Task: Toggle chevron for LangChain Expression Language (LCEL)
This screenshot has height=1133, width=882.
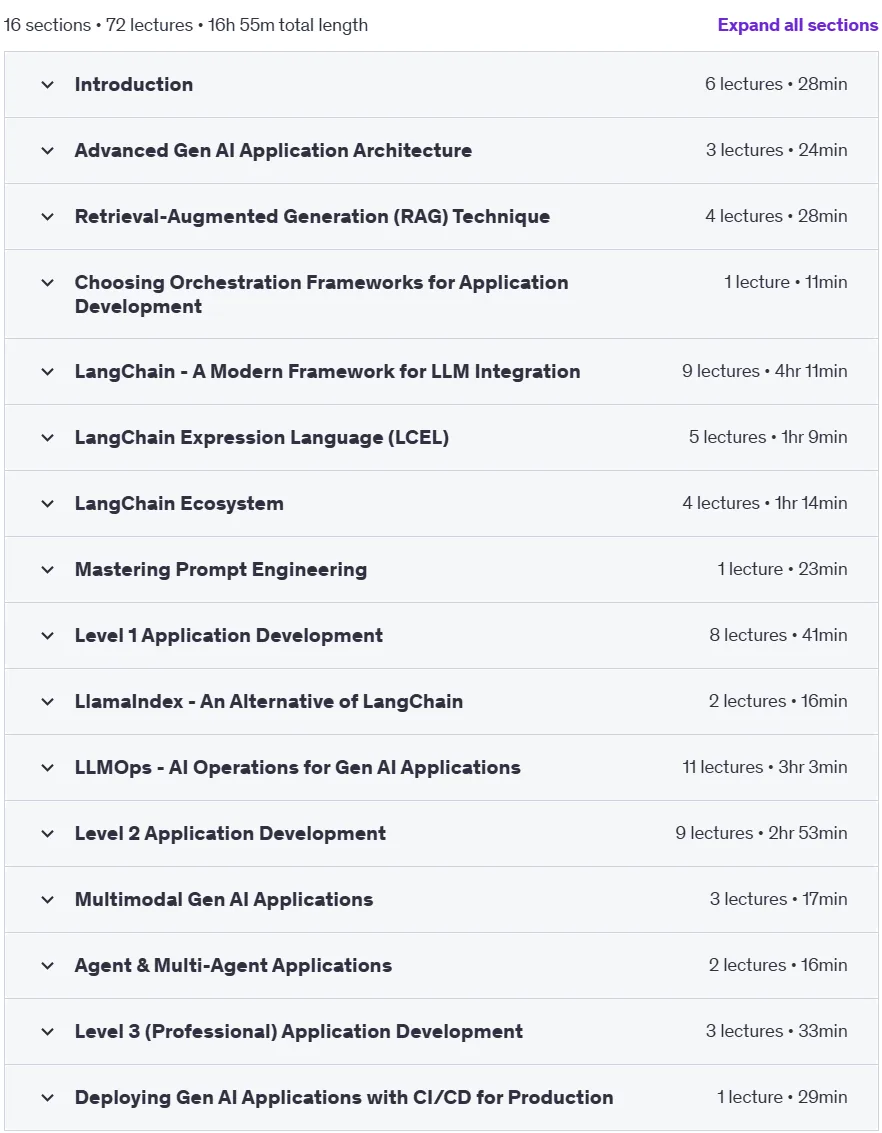Action: (x=48, y=438)
